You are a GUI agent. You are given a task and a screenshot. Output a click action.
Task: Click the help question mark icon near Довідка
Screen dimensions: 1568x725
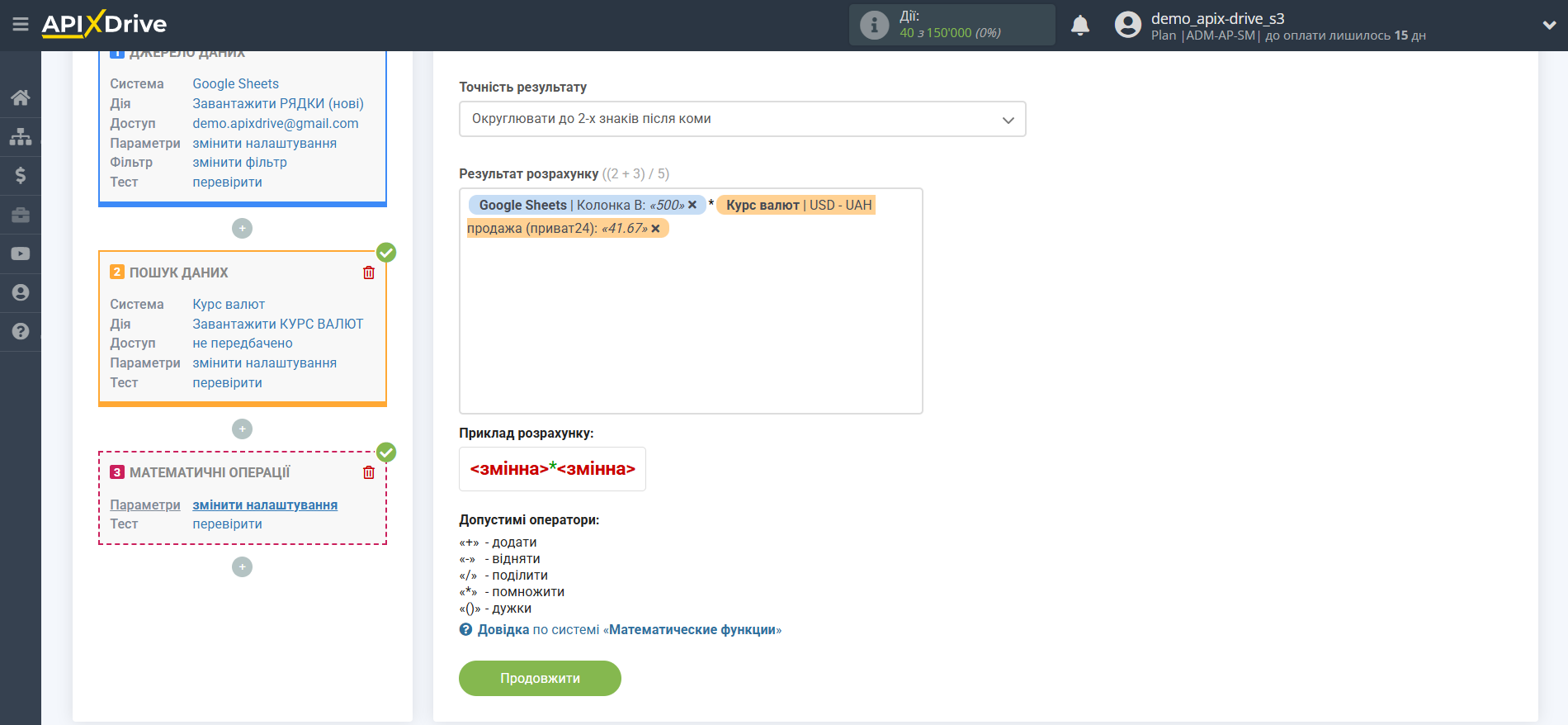(466, 630)
